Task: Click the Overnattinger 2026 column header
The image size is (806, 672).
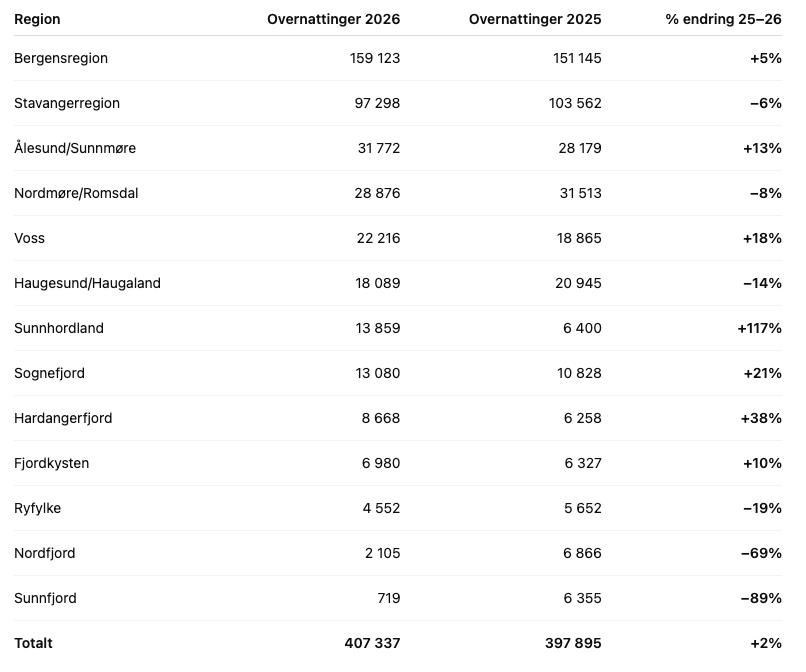Action: (333, 19)
